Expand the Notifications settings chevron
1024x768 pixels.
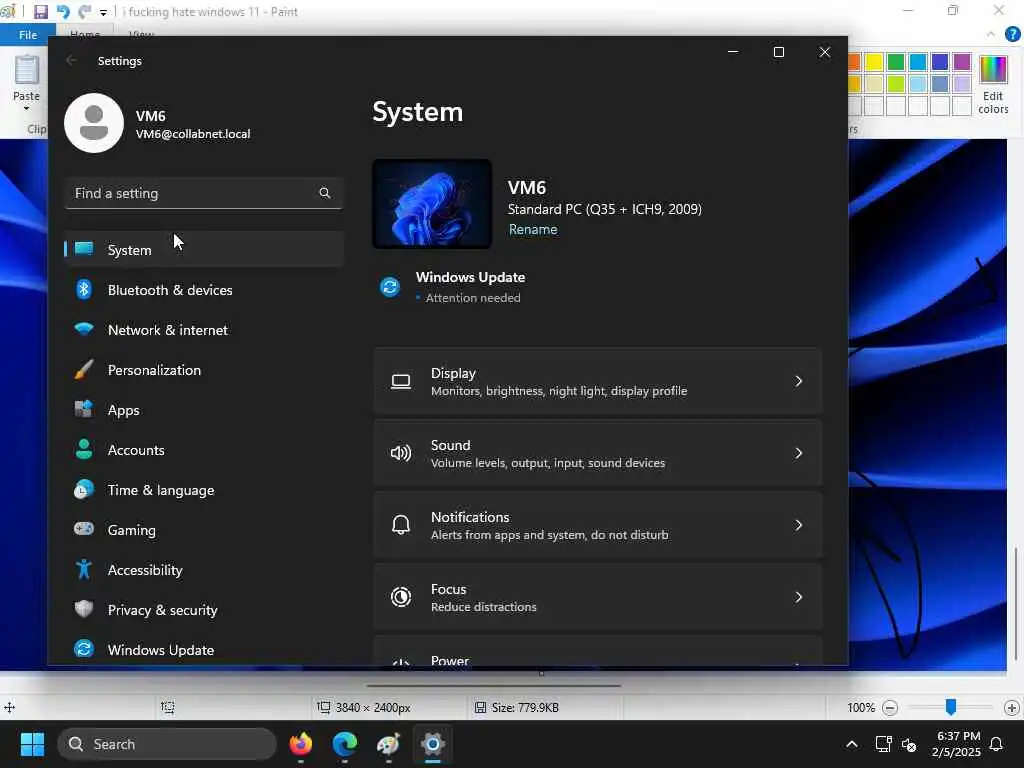(x=798, y=524)
